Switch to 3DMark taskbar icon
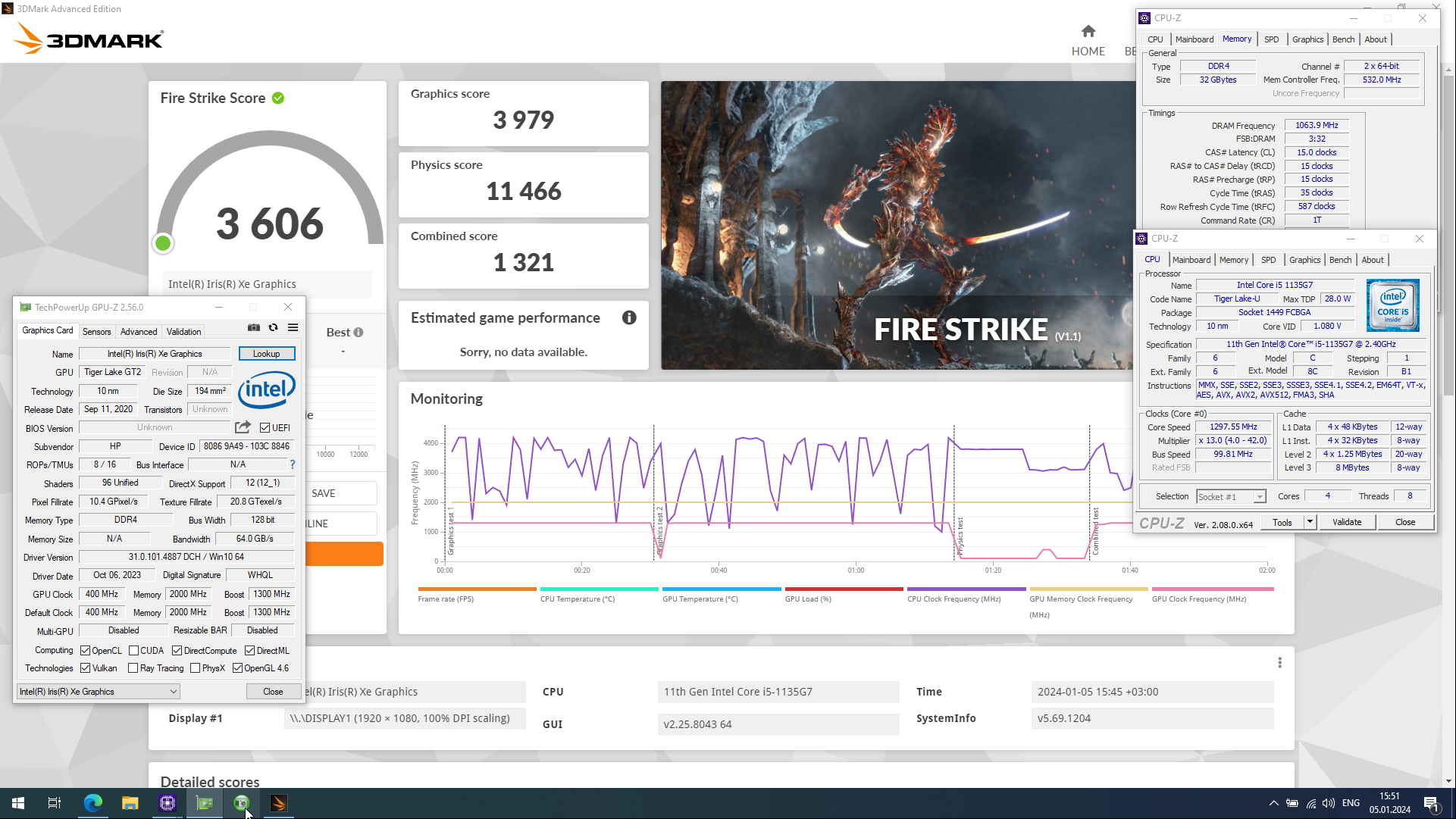Image resolution: width=1456 pixels, height=819 pixels. 278,803
